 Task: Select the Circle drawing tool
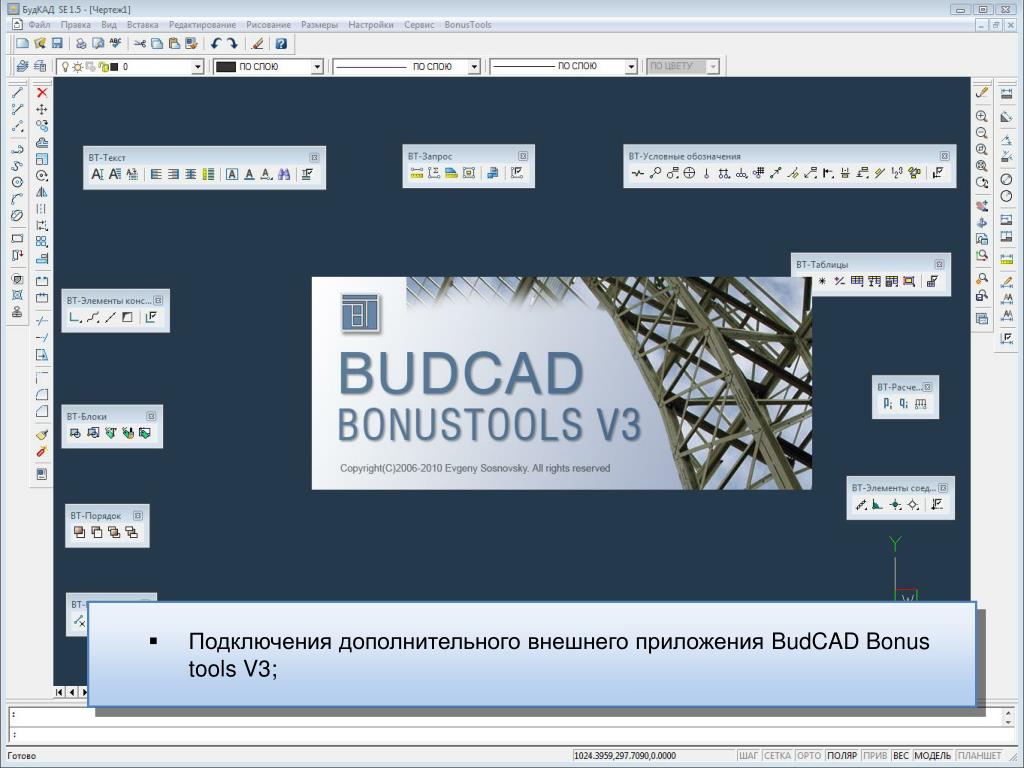tap(18, 182)
